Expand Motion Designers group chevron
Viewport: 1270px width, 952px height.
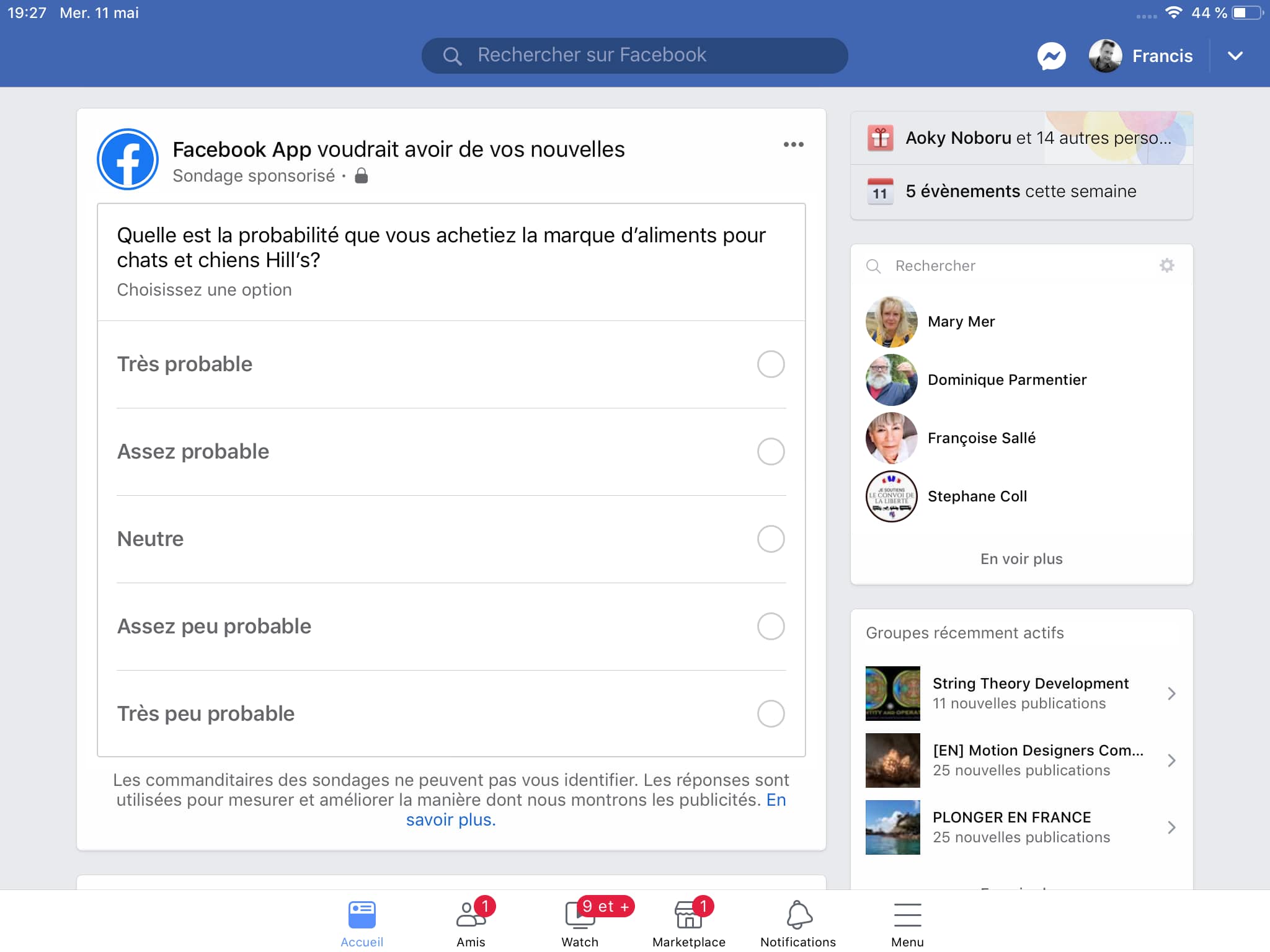coord(1171,760)
